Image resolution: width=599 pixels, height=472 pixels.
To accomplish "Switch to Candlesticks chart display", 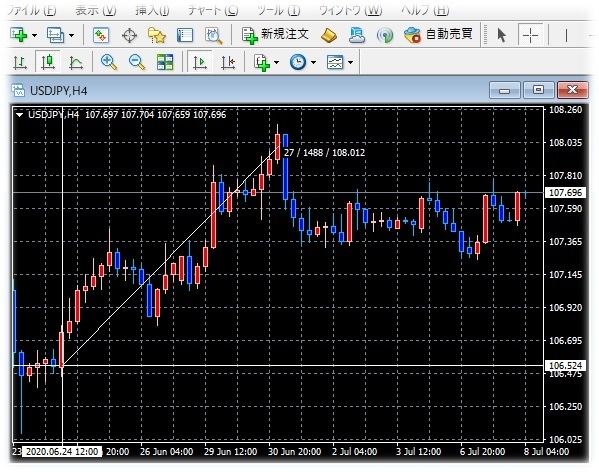I will (x=48, y=62).
